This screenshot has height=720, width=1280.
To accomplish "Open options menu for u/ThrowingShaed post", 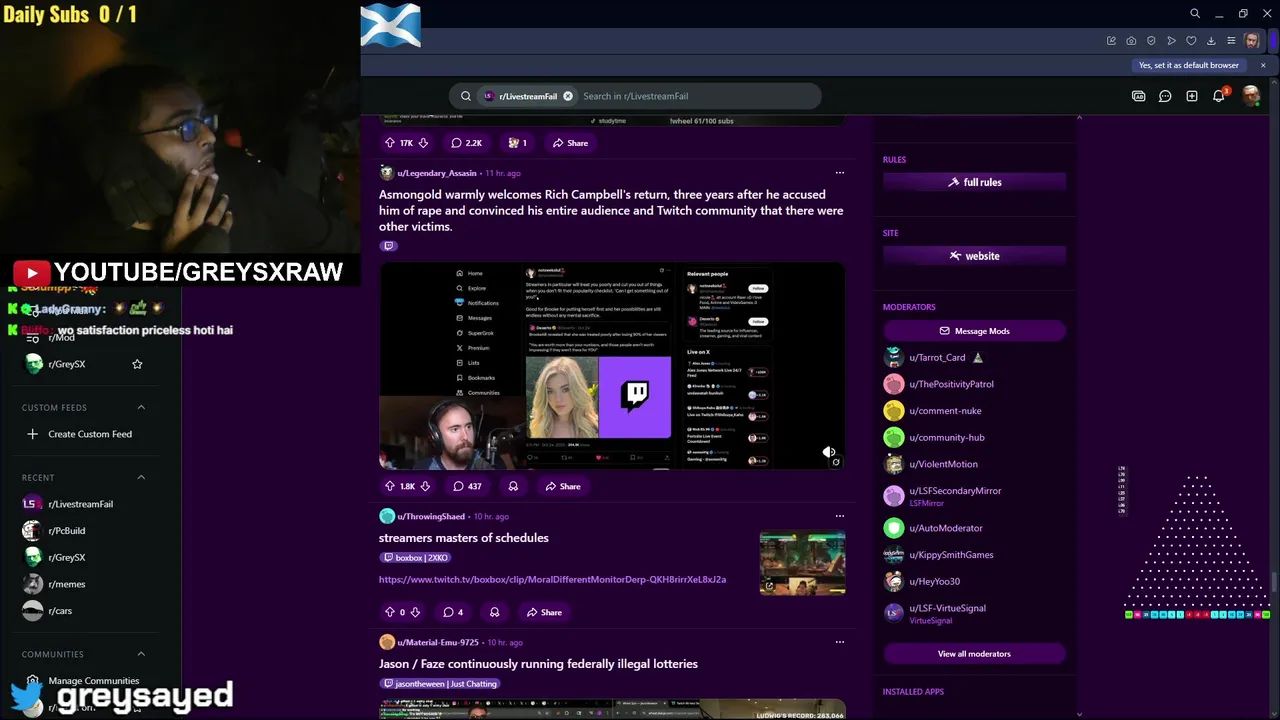I will [839, 516].
